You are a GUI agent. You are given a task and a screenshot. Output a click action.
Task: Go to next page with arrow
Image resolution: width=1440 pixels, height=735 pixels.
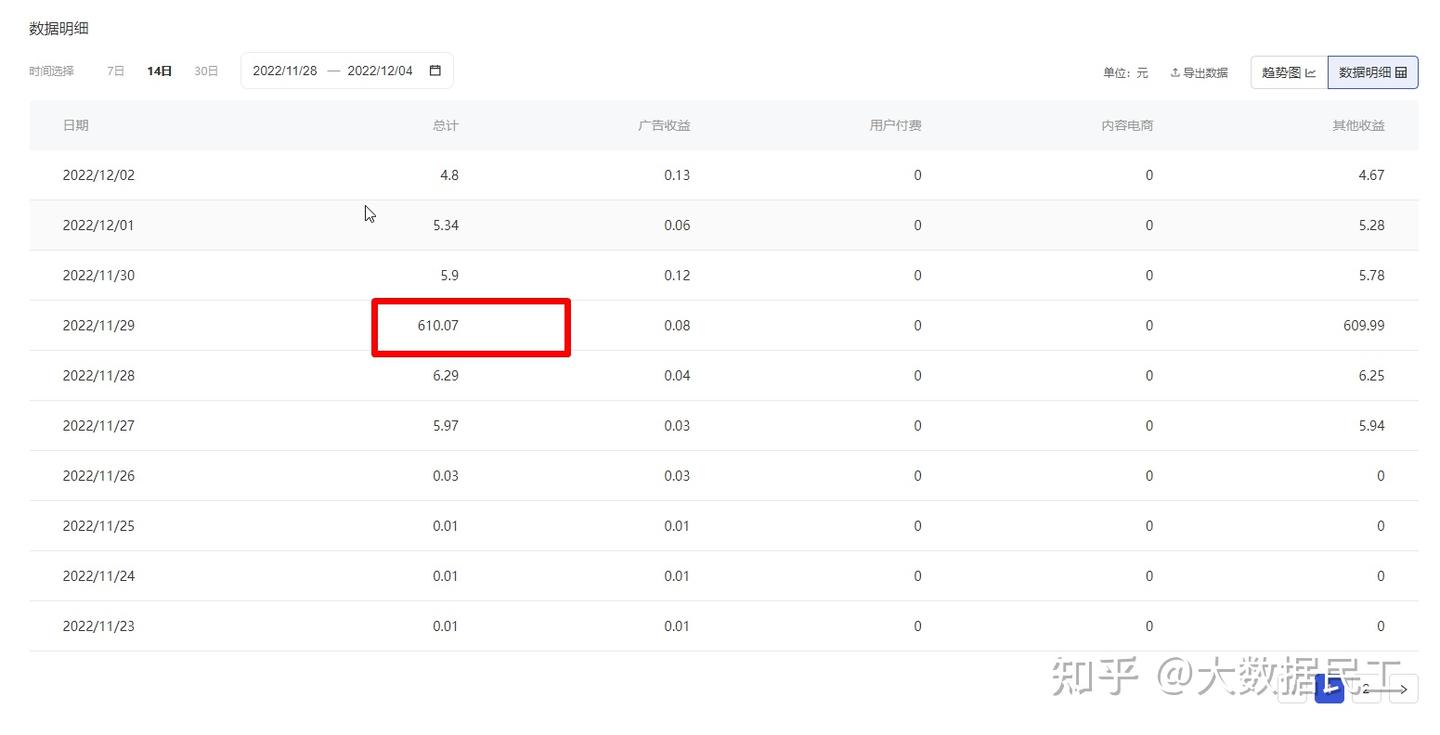tap(1404, 689)
